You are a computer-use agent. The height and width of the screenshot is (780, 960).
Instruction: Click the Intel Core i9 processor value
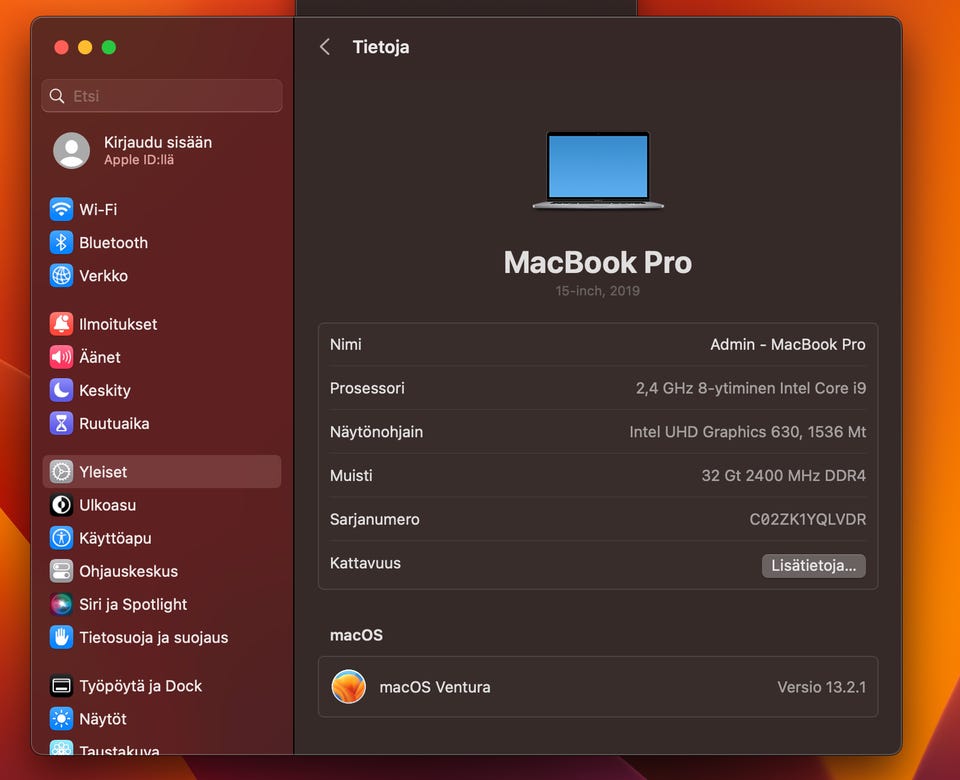[x=751, y=388]
